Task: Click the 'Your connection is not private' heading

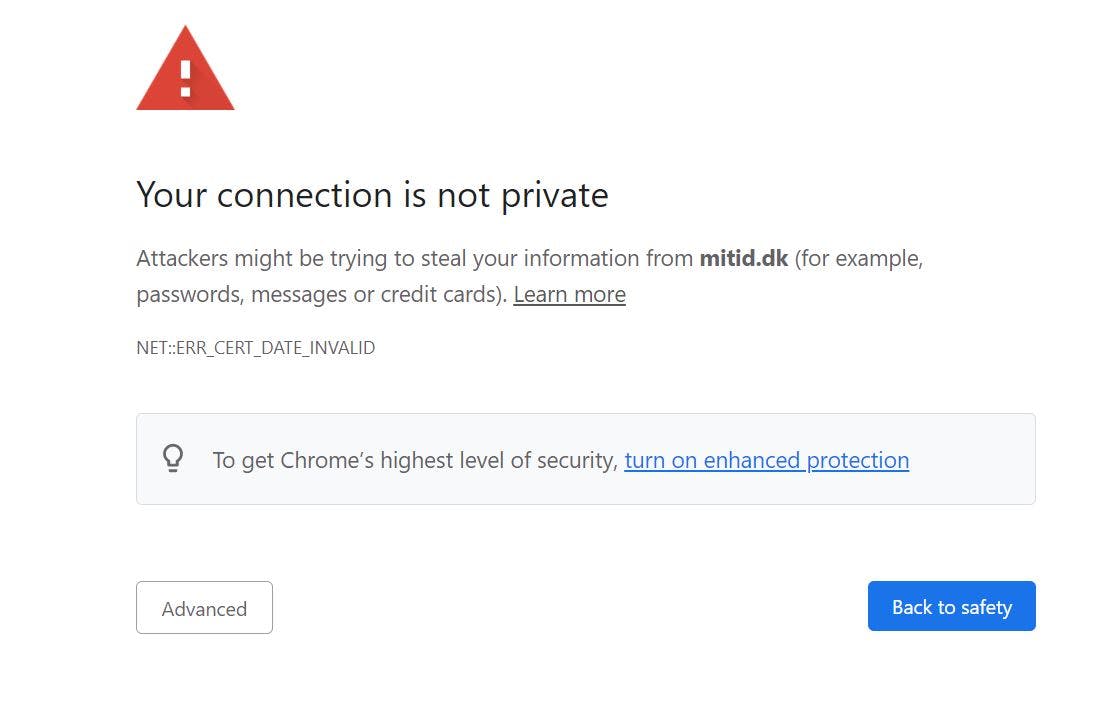Action: tap(372, 194)
